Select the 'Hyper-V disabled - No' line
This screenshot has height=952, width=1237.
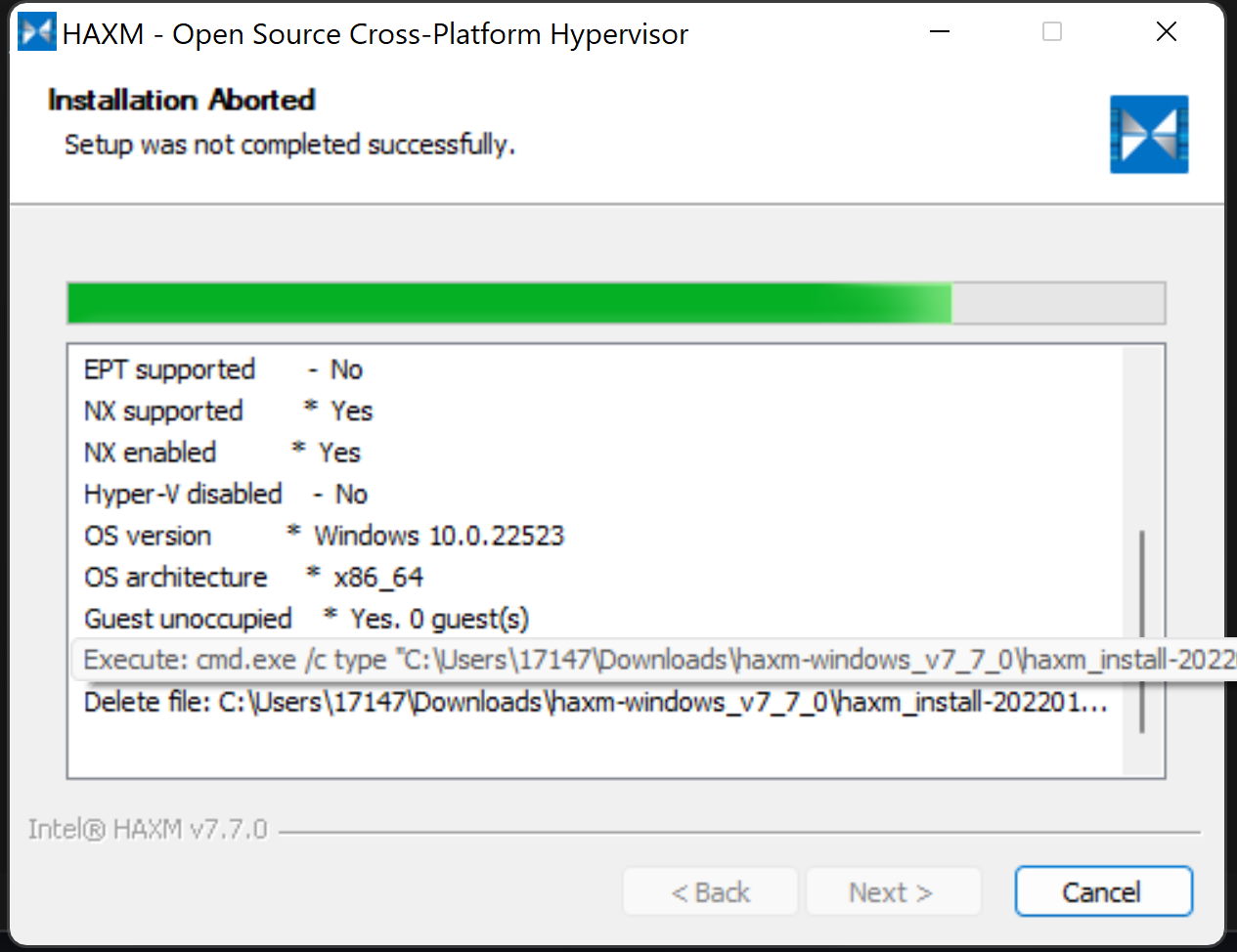point(225,494)
